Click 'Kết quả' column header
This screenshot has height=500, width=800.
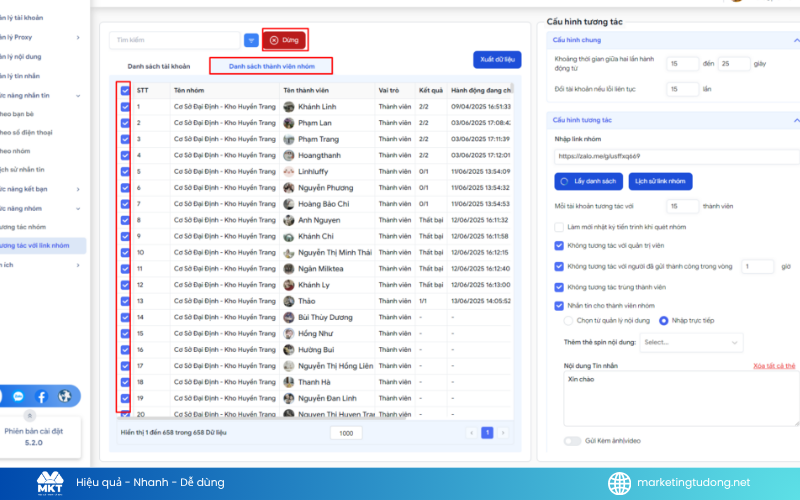(431, 90)
